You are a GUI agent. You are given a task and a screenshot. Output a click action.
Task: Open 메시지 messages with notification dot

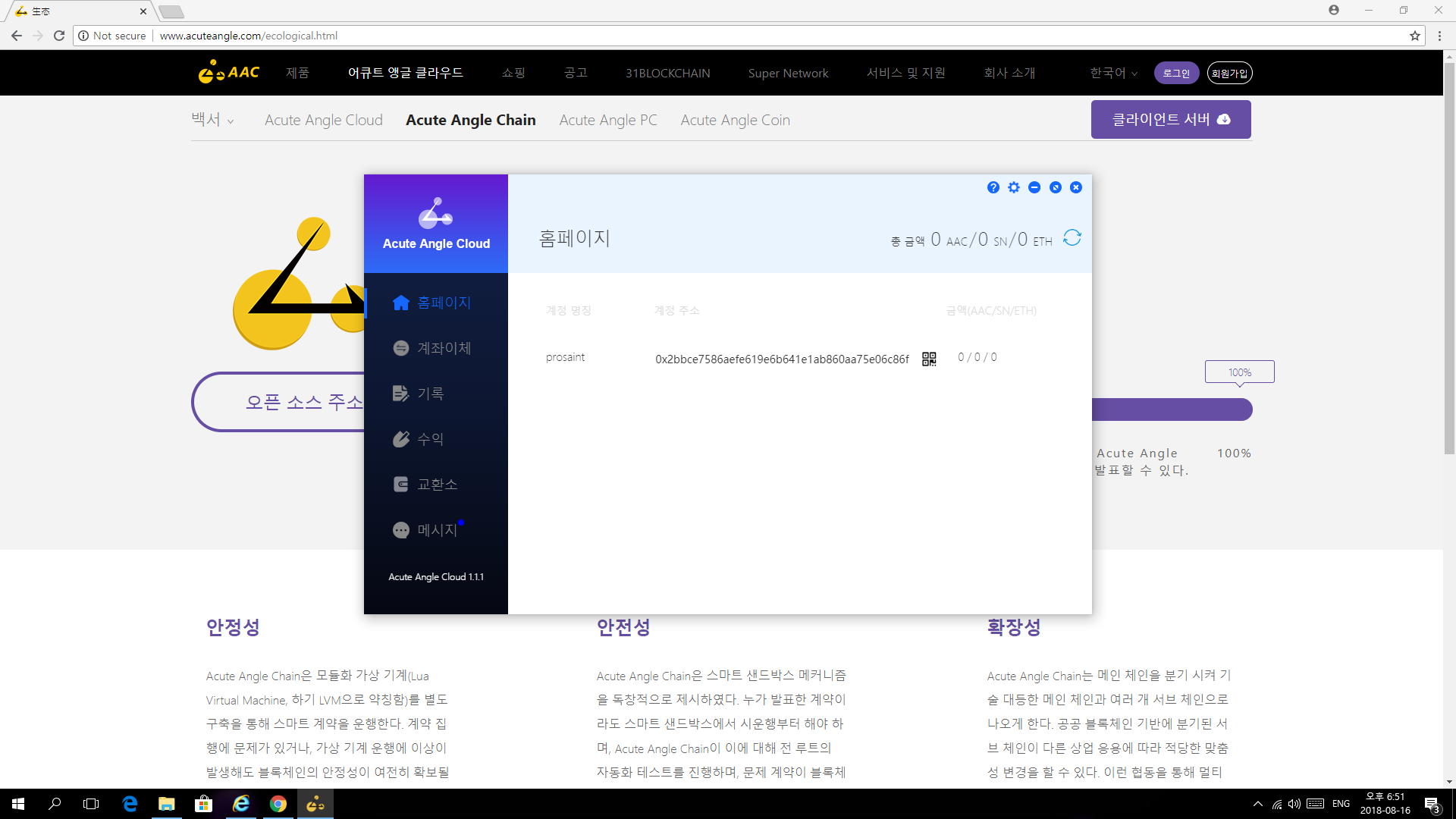(425, 530)
